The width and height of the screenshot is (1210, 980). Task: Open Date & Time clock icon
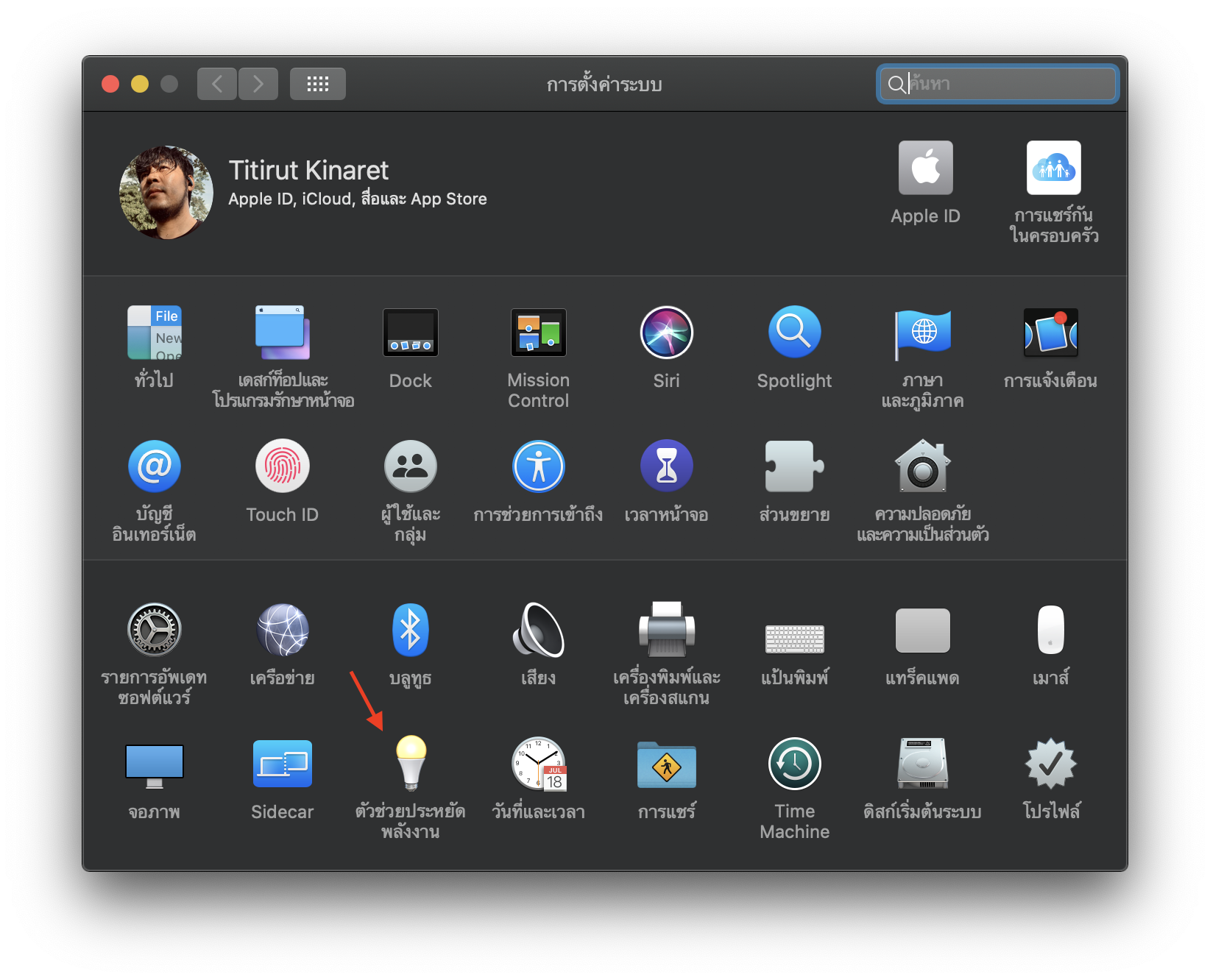point(539,764)
